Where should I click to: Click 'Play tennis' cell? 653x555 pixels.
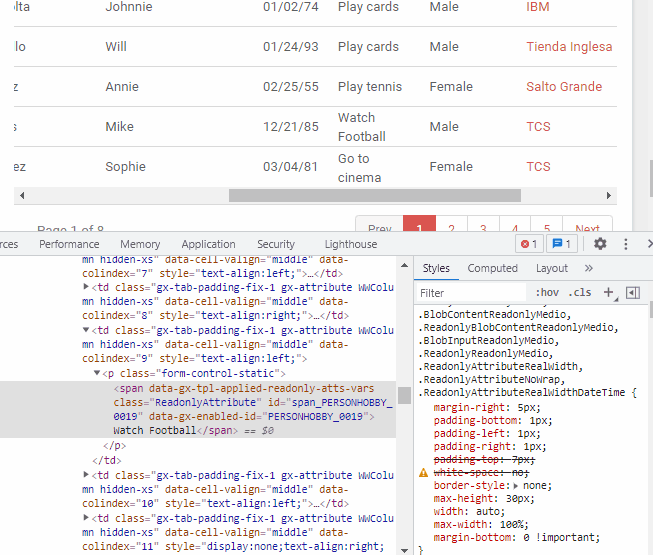370,87
